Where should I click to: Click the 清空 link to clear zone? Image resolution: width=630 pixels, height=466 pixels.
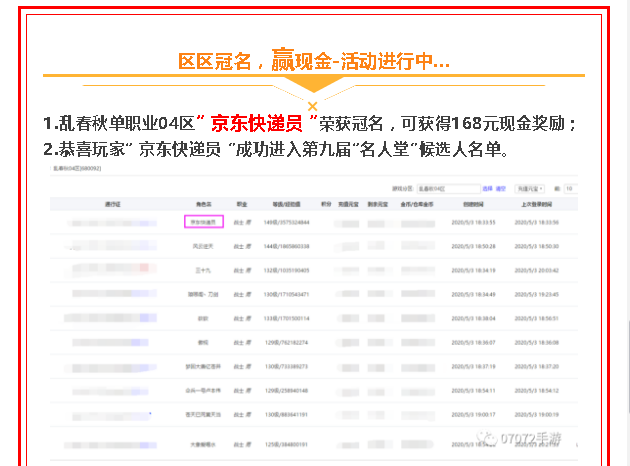point(501,189)
